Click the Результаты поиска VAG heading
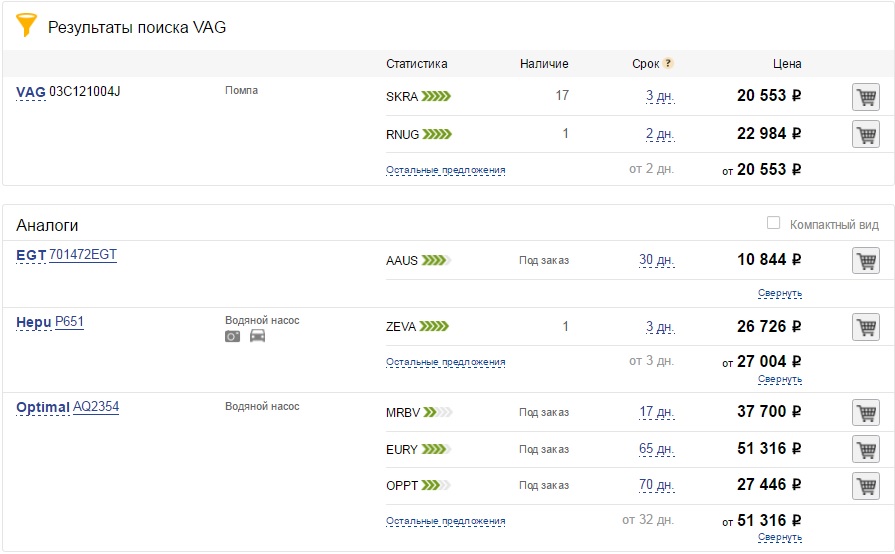Image resolution: width=895 pixels, height=554 pixels. tap(137, 27)
